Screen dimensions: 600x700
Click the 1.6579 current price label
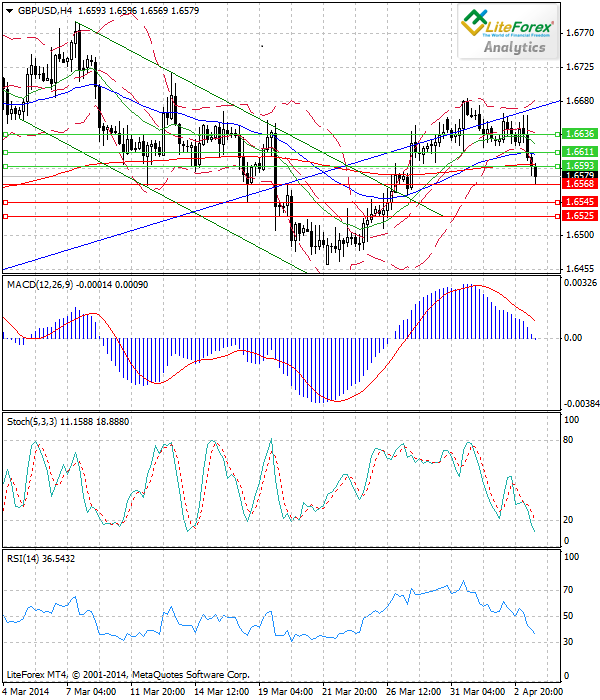coord(579,175)
